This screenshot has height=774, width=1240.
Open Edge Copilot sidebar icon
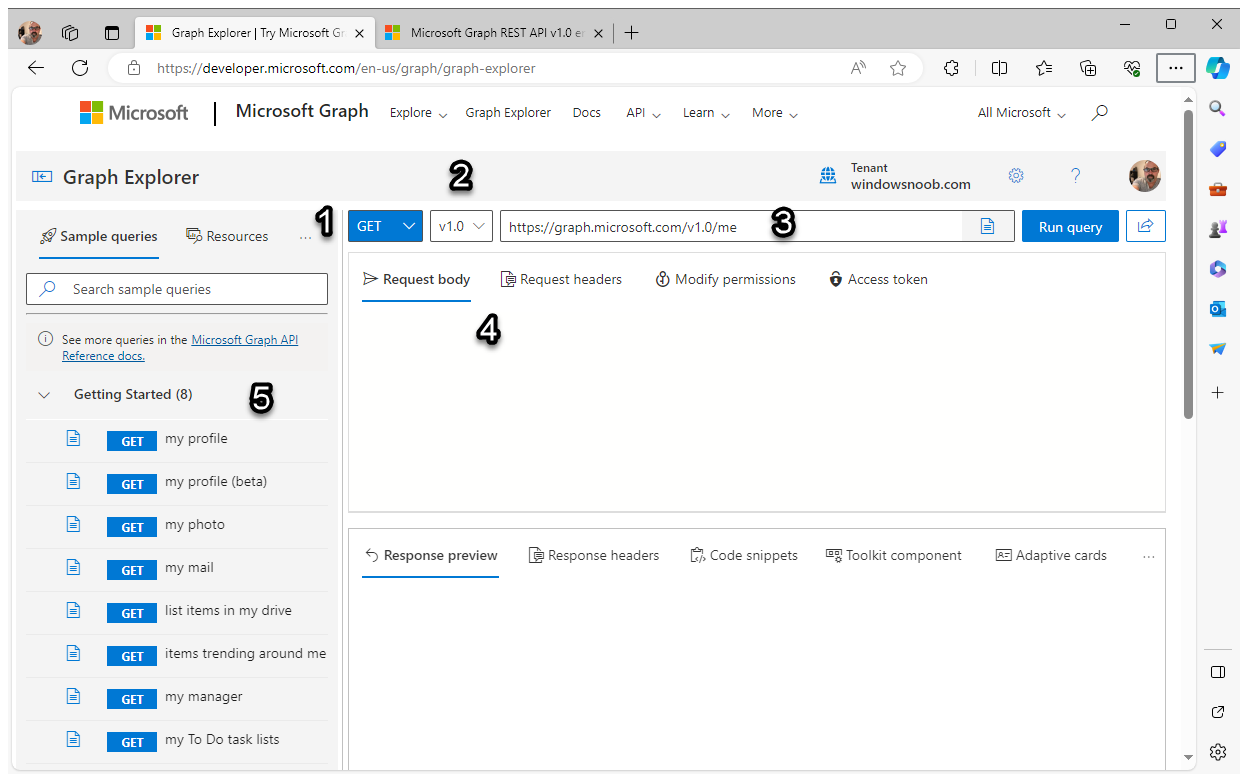pyautogui.click(x=1217, y=68)
